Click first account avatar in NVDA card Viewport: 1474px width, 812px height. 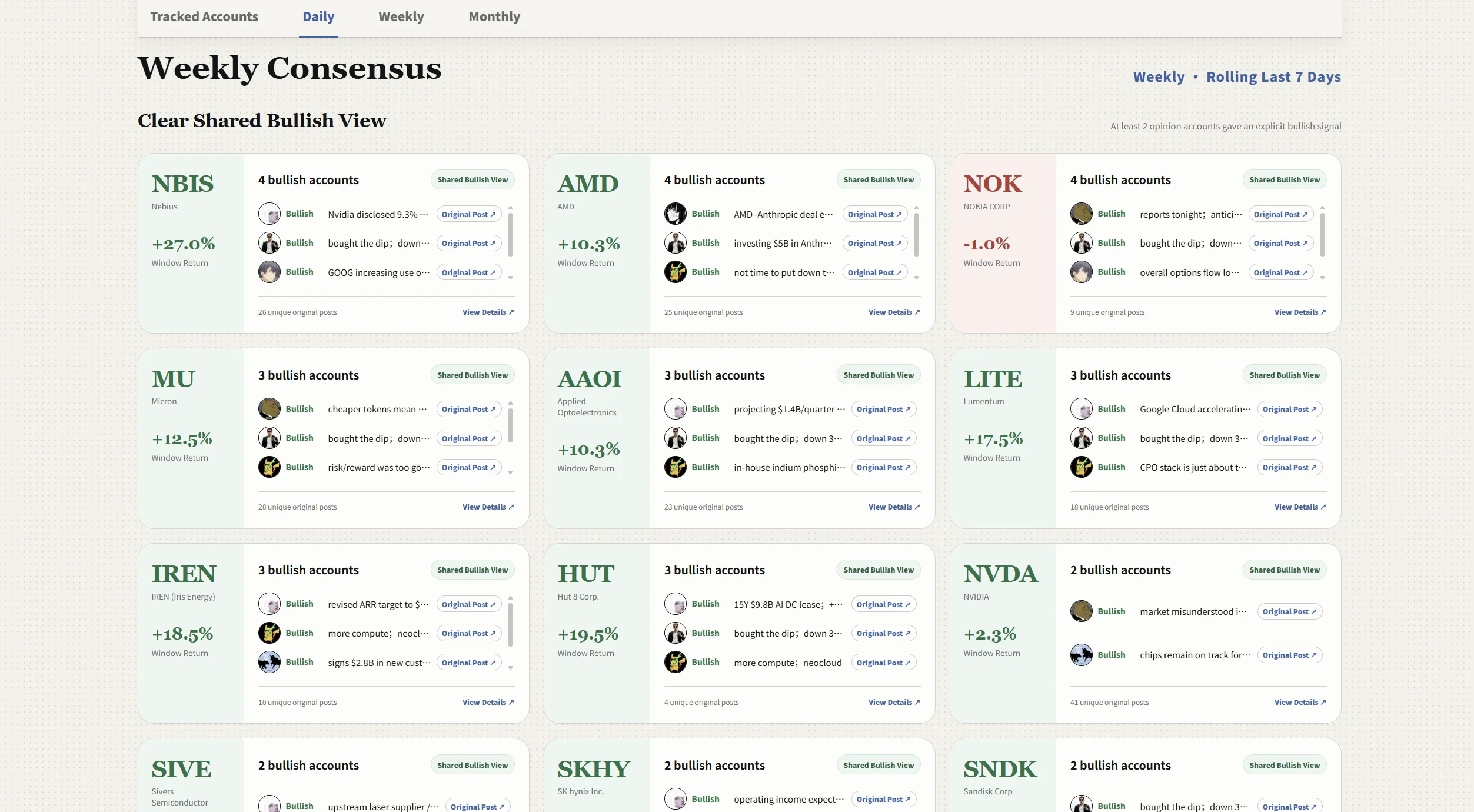pyautogui.click(x=1082, y=611)
